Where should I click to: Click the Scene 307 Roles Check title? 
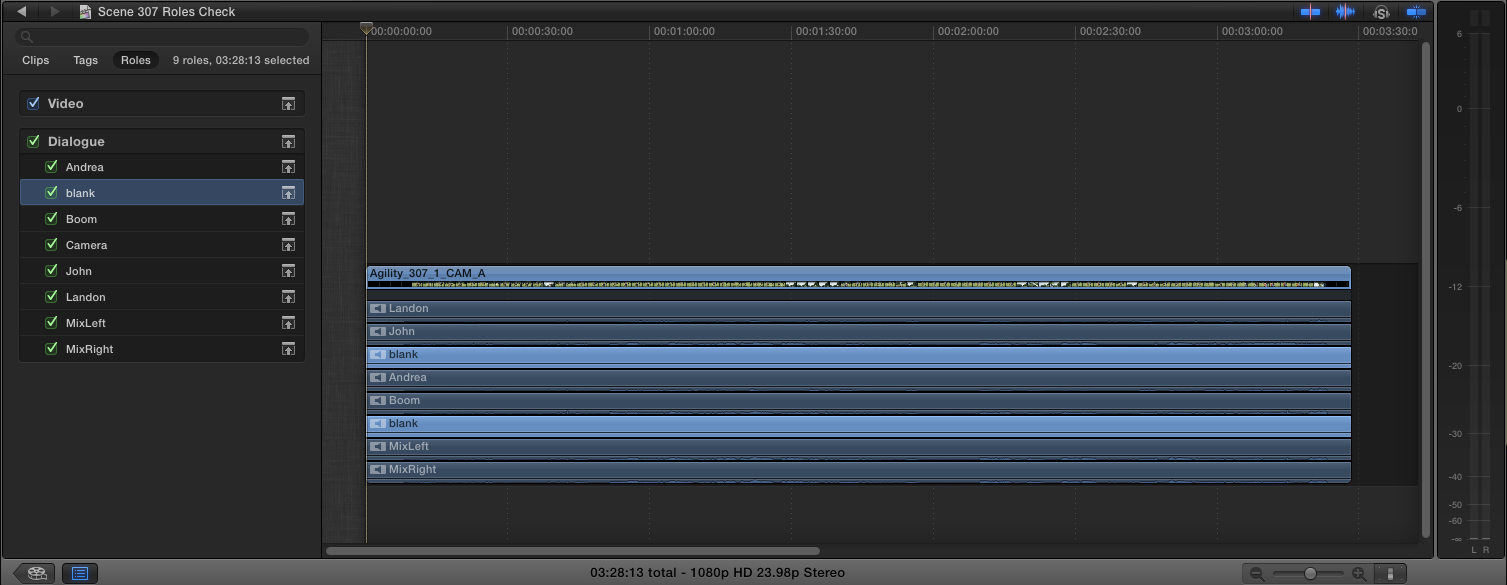pyautogui.click(x=167, y=12)
